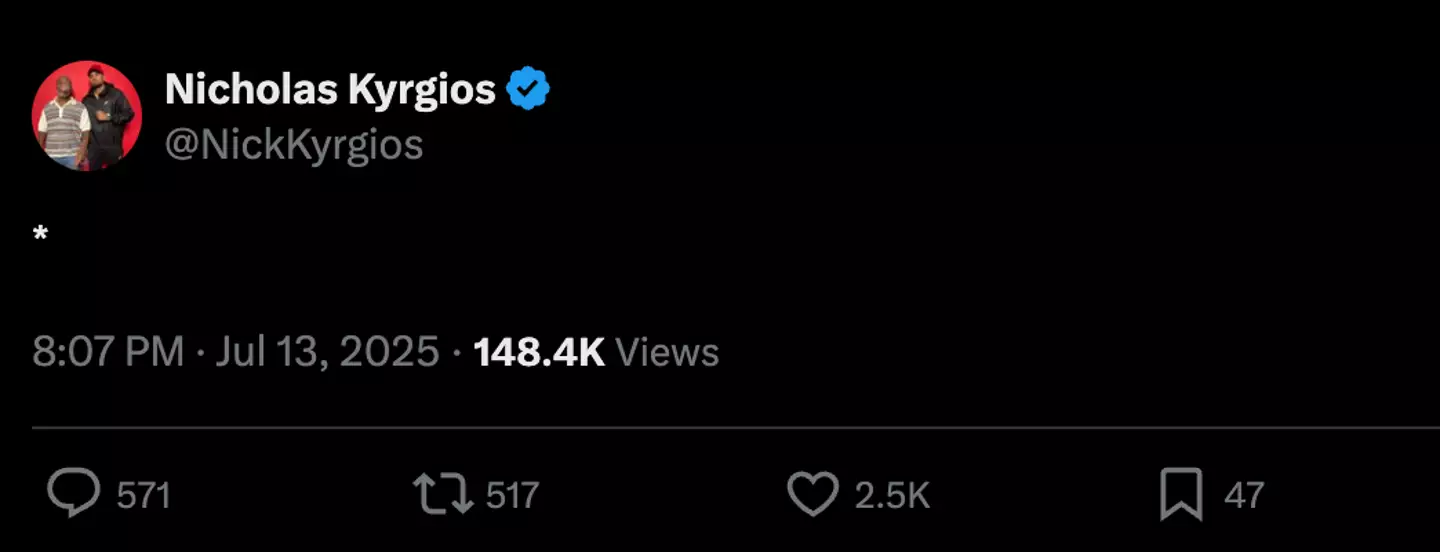Click the divider line above the action icons
The height and width of the screenshot is (552, 1440).
click(x=736, y=428)
